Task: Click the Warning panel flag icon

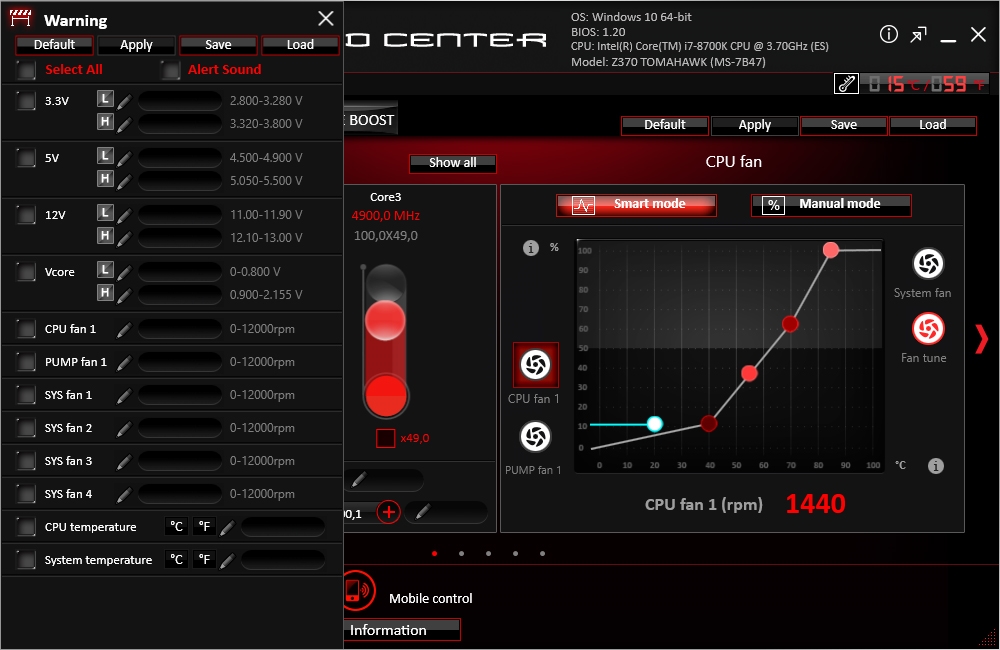Action: click(x=20, y=18)
